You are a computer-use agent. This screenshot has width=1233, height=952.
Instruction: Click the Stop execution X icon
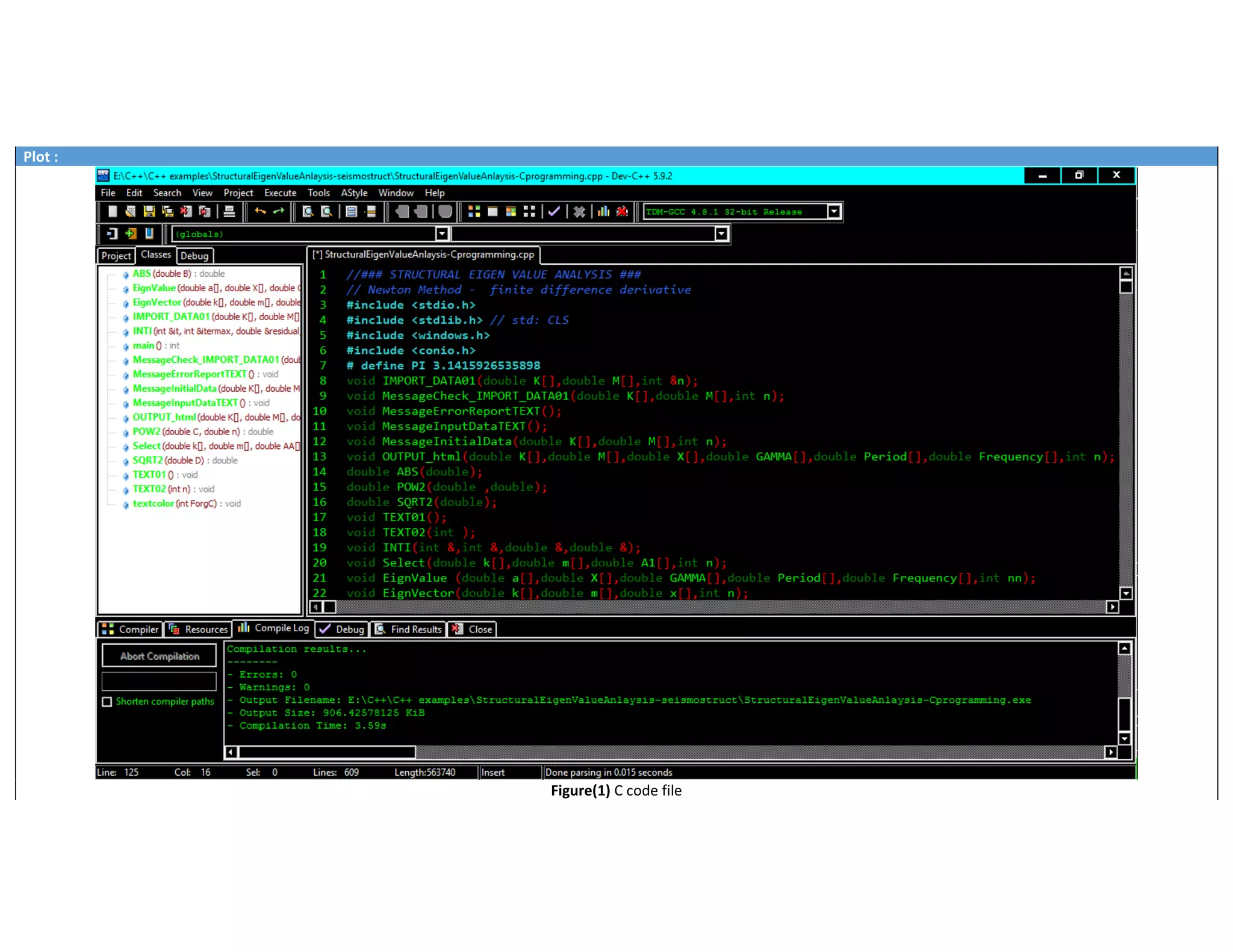pos(579,211)
